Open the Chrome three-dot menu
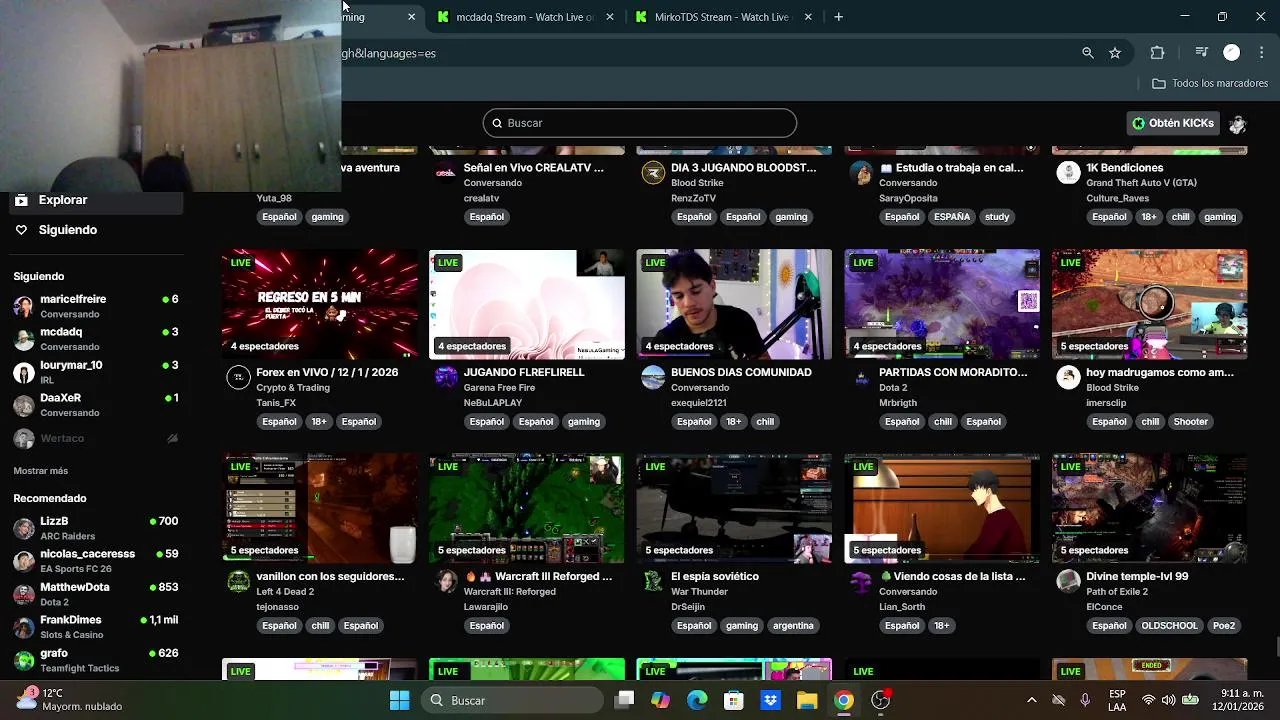Viewport: 1280px width, 720px height. pos(1260,53)
